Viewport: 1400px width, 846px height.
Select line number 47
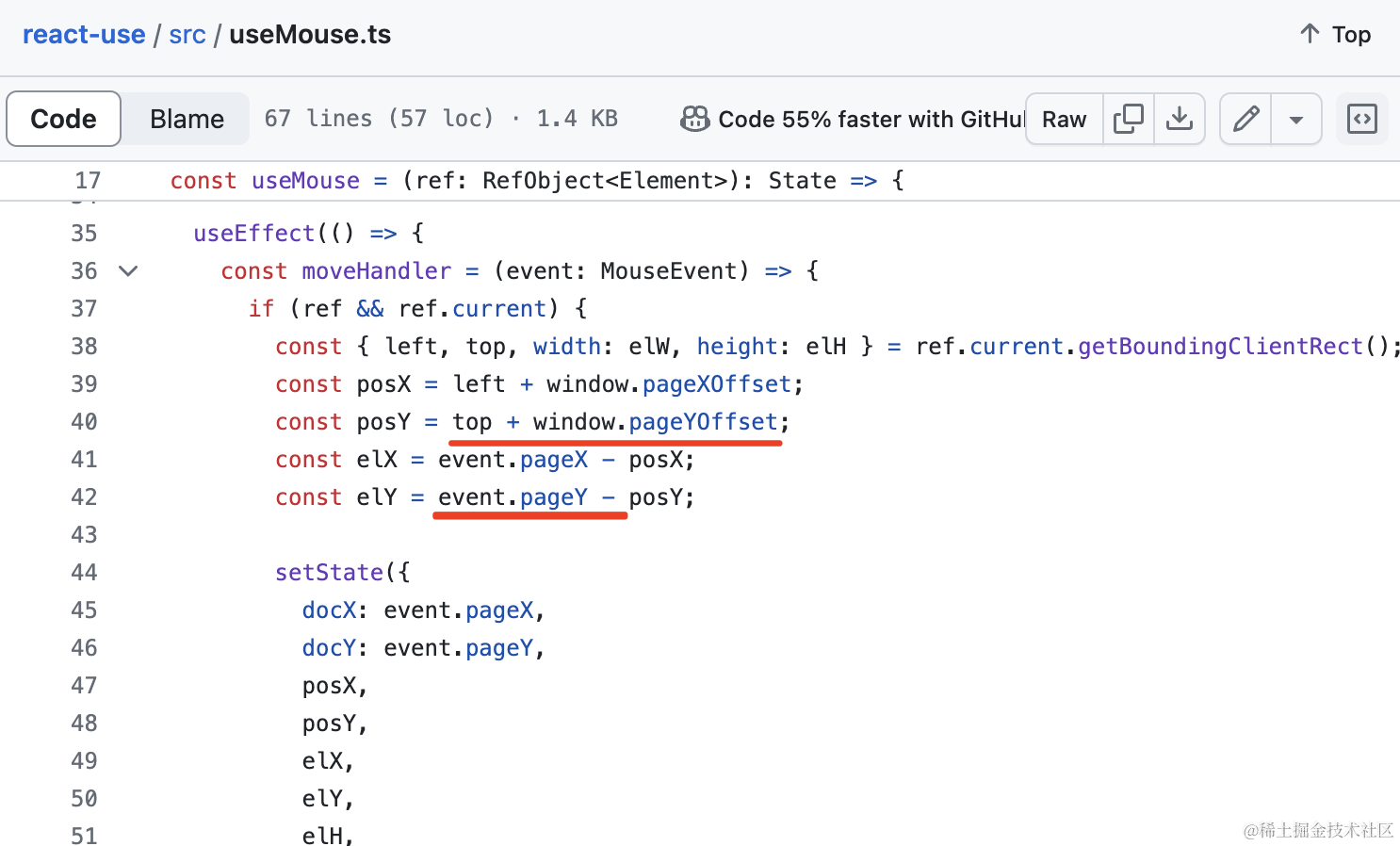[x=84, y=686]
